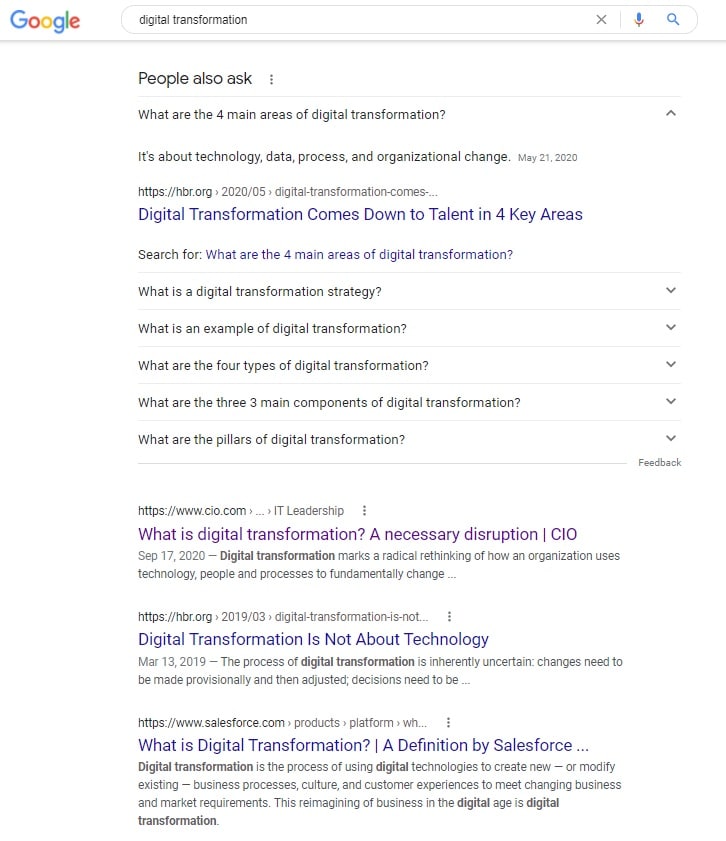726x841 pixels.
Task: Open the 'Digital Transformation Comes Down to Talent' article
Action: coord(360,214)
